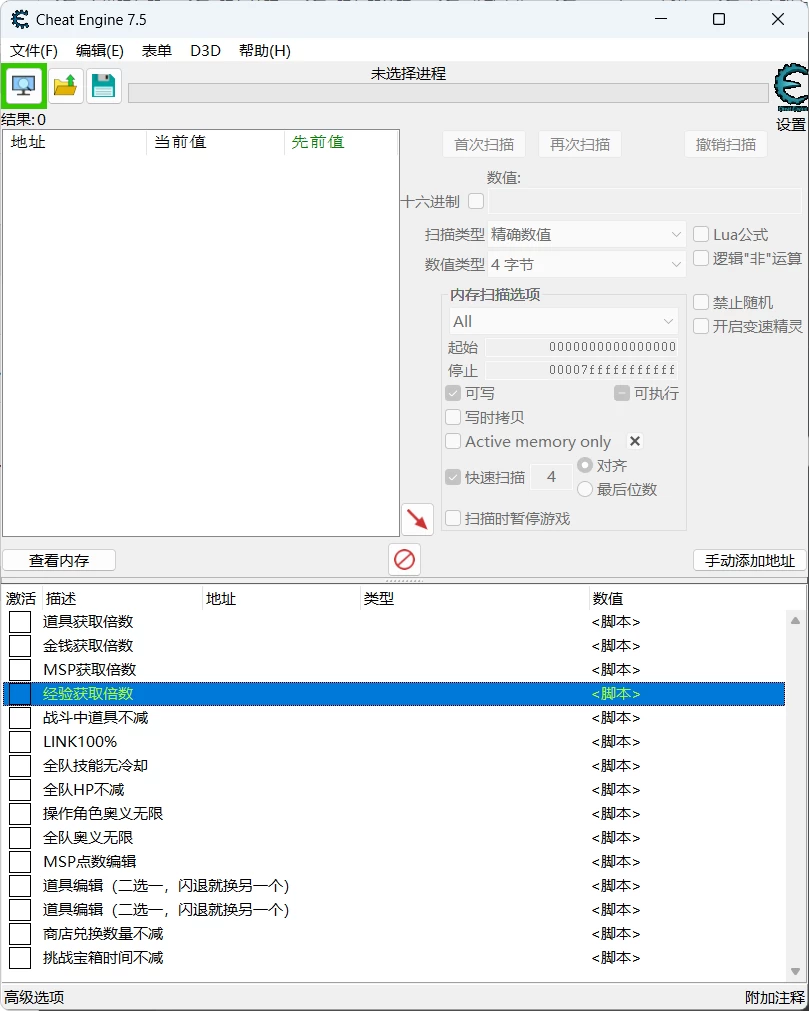The width and height of the screenshot is (809, 1011).
Task: Click the 描述 column header
Action: pos(122,599)
